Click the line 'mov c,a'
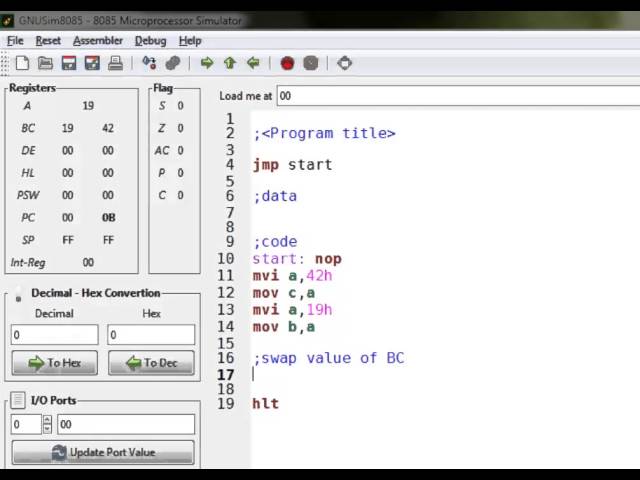The image size is (640, 480). click(284, 293)
